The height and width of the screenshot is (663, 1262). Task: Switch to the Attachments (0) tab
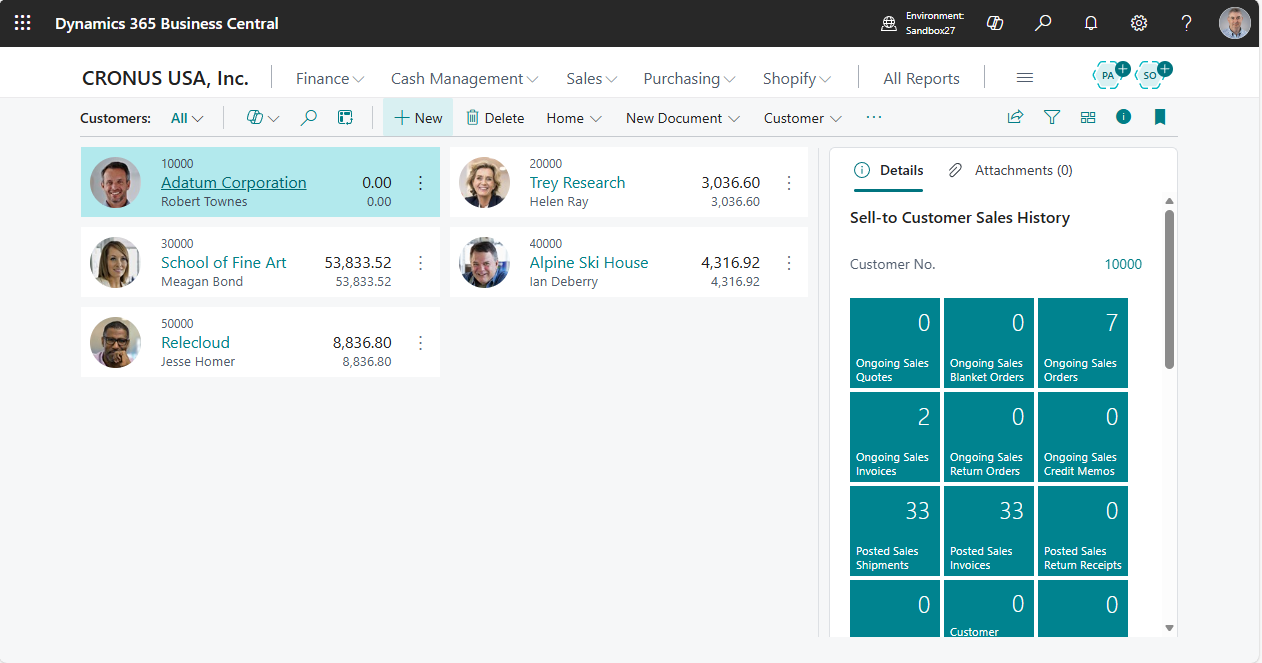[1010, 170]
